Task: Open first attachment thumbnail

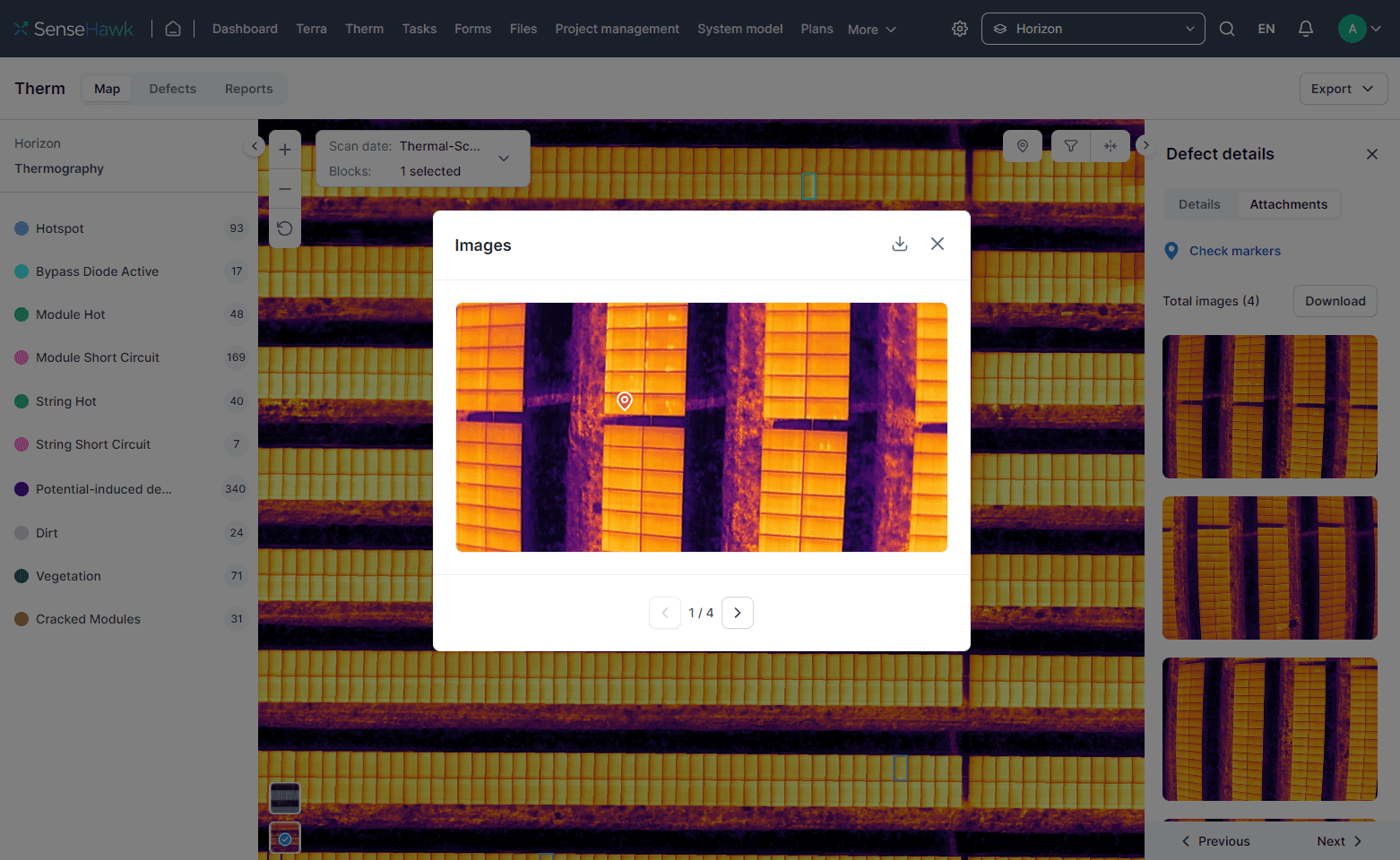Action: coord(1270,407)
